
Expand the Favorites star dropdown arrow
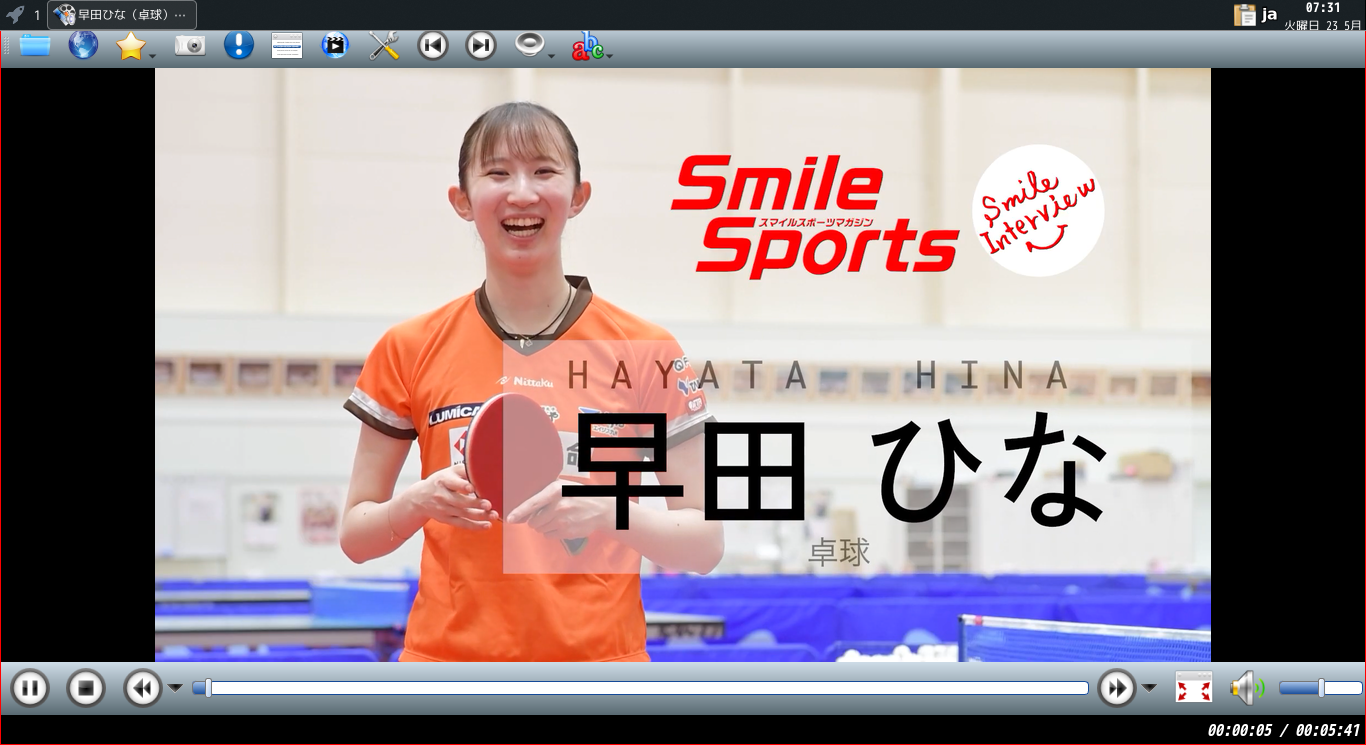click(153, 55)
